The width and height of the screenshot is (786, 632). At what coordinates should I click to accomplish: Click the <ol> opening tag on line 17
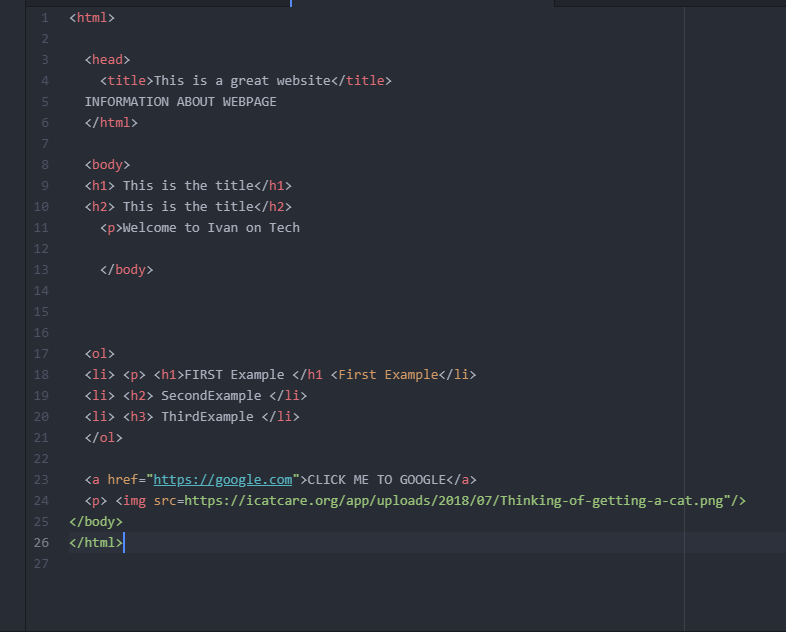coord(100,354)
